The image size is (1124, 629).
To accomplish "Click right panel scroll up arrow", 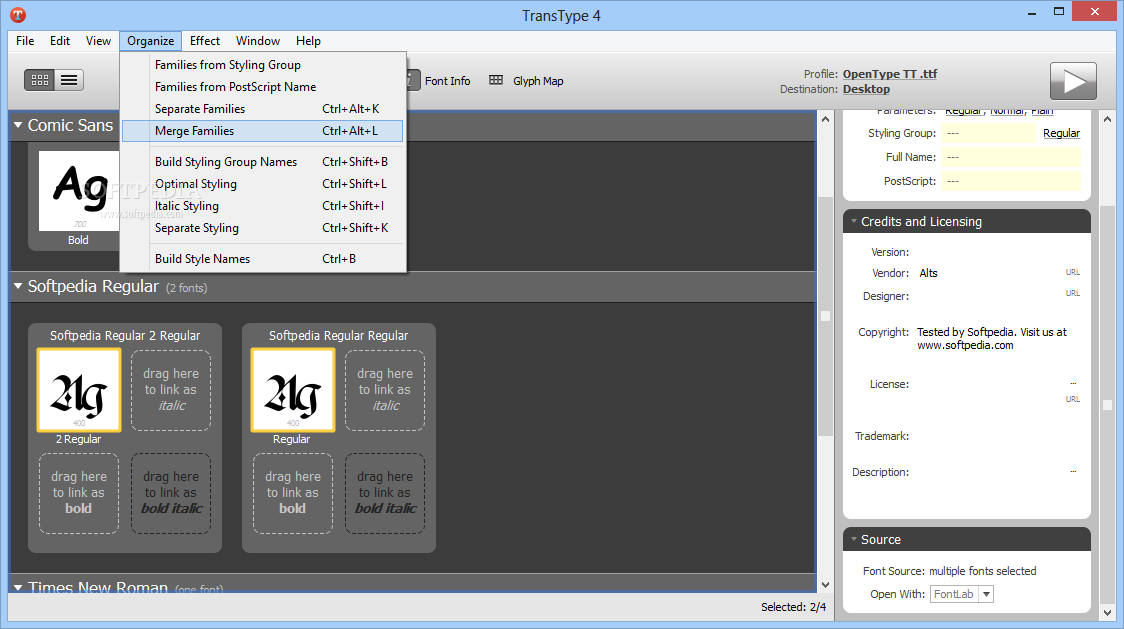I will click(x=1108, y=119).
